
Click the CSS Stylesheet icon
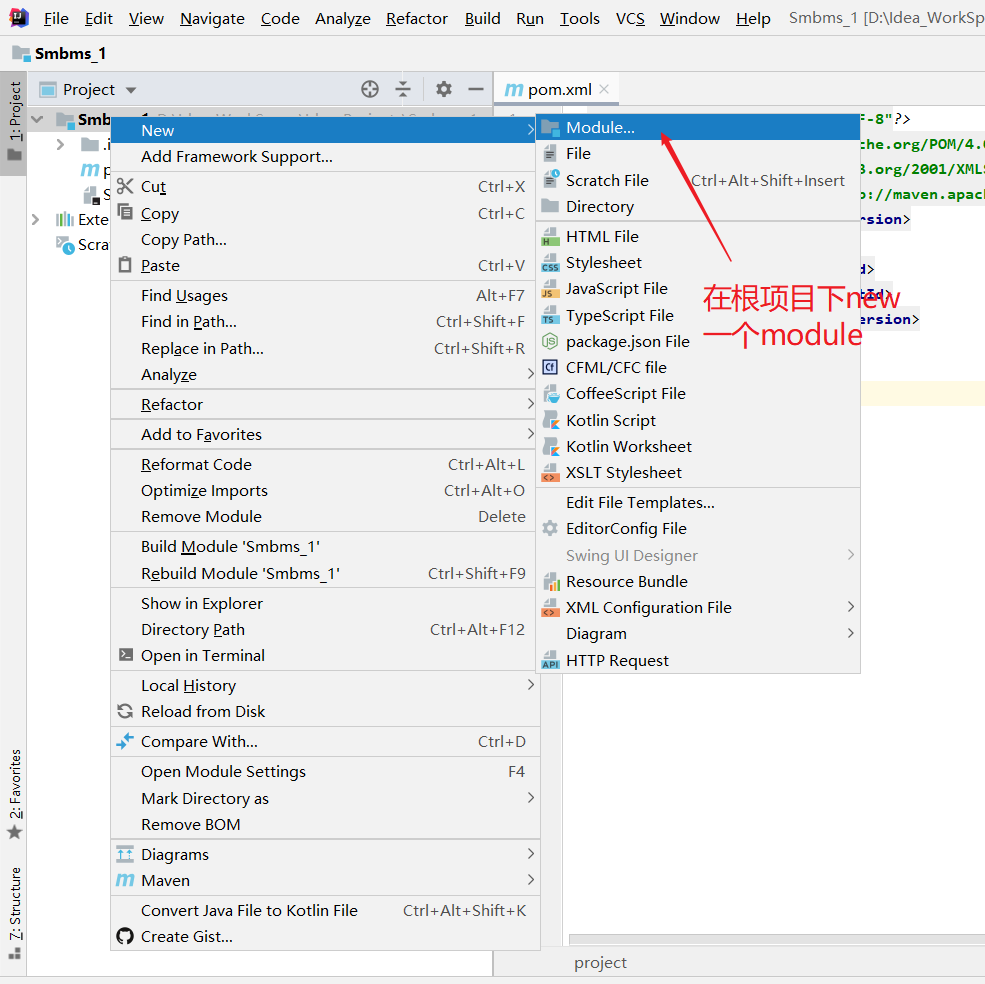click(x=550, y=263)
